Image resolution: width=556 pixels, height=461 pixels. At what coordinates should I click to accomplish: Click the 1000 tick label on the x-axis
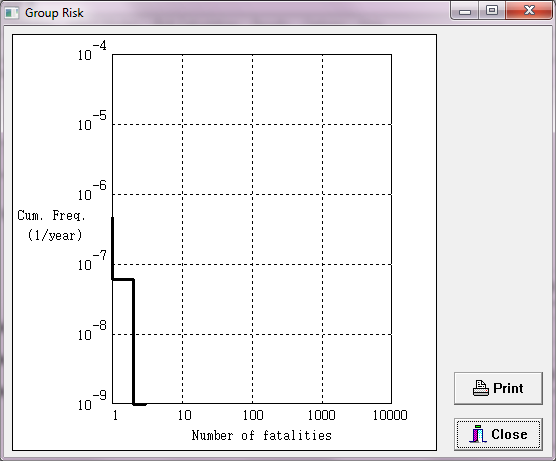point(322,415)
